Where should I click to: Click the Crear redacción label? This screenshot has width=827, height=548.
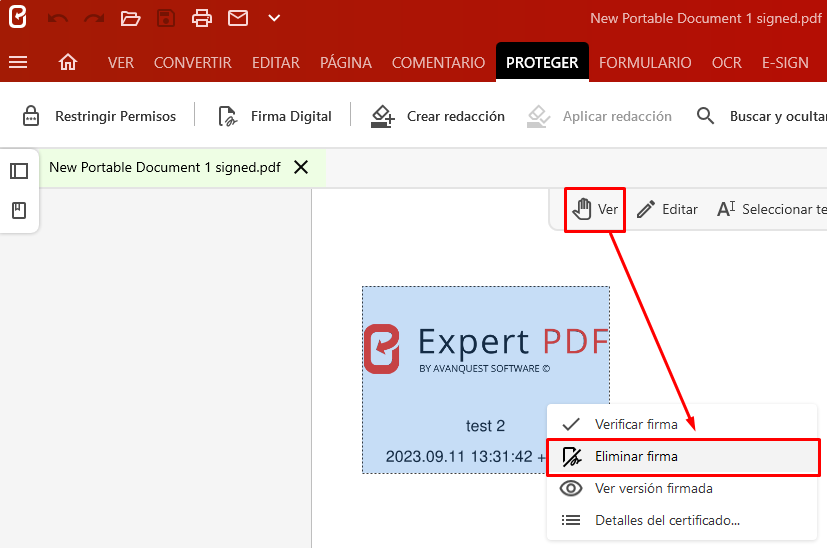[x=456, y=116]
